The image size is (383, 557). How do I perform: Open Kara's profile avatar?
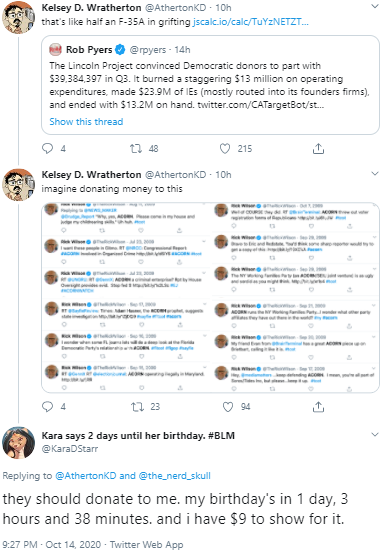point(18,443)
